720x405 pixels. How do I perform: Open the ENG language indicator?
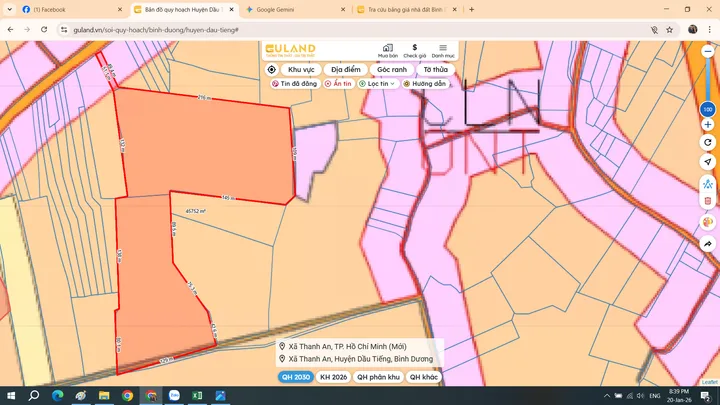(655, 396)
